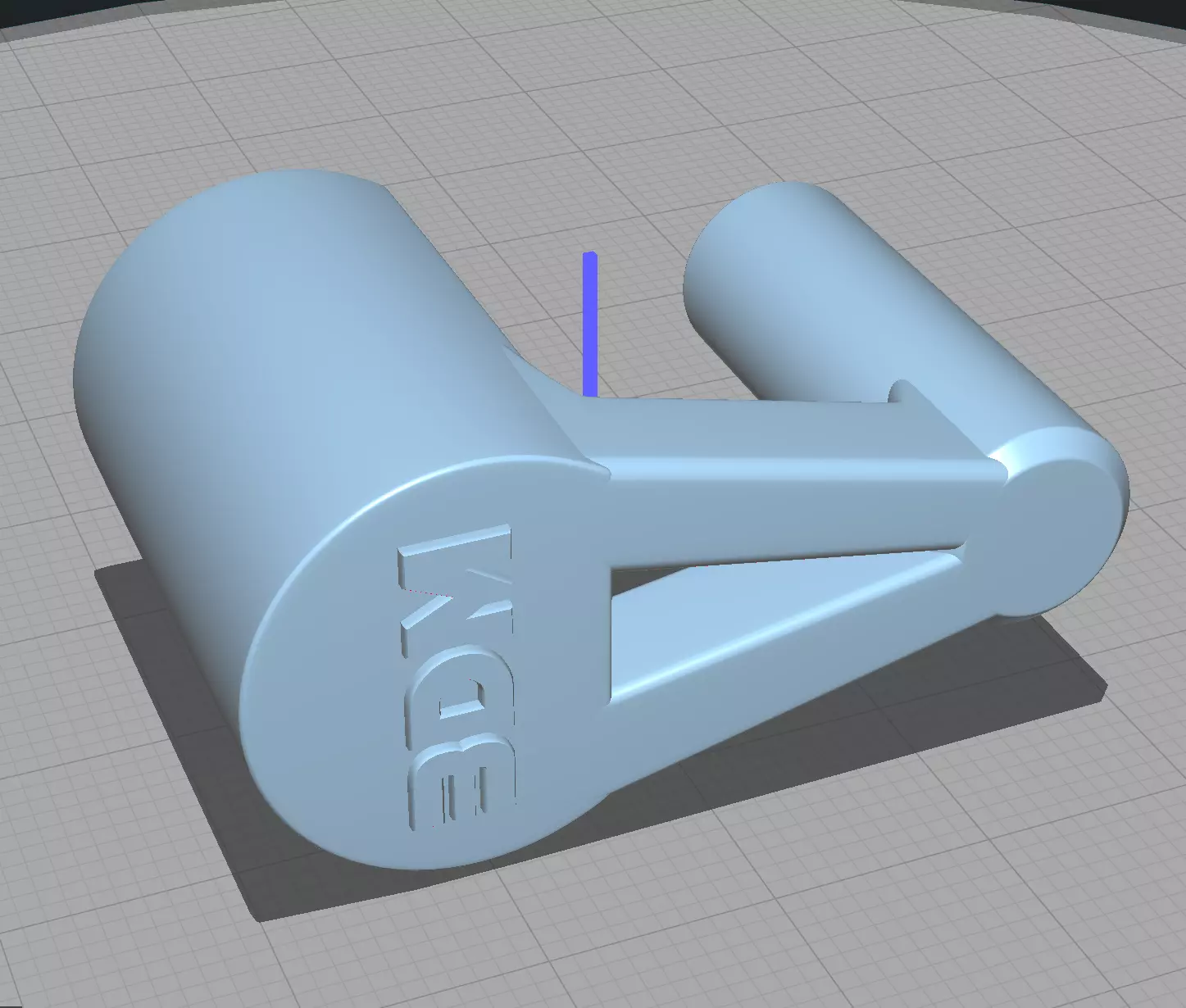Click the blue vertical Z-axis gizmo

point(590,325)
